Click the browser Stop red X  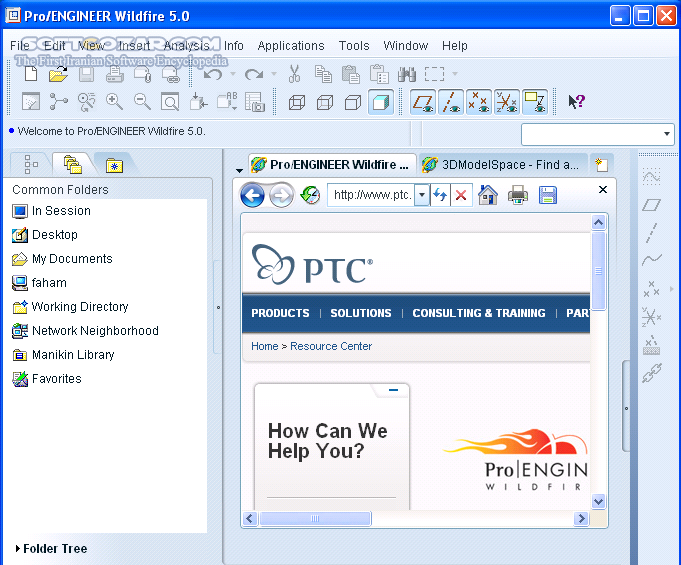[x=461, y=195]
